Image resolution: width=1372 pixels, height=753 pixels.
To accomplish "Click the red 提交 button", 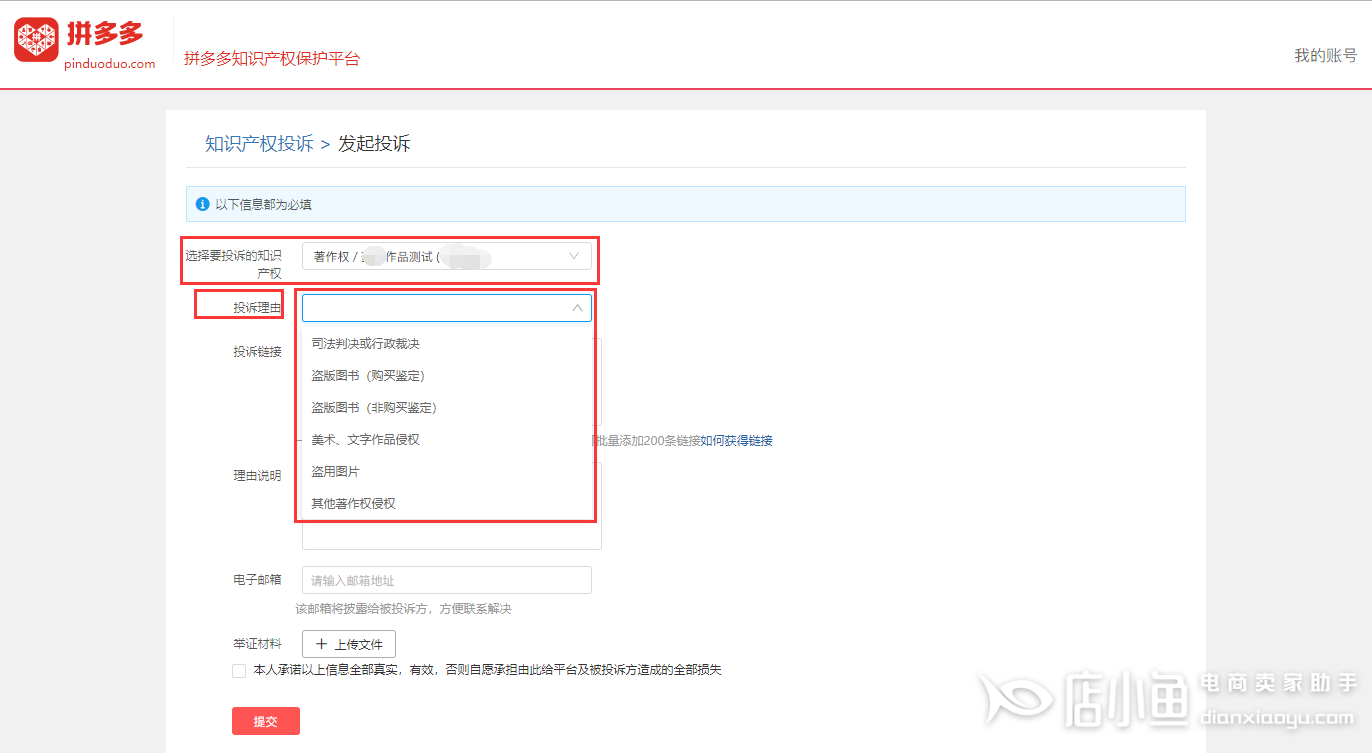I will click(266, 721).
